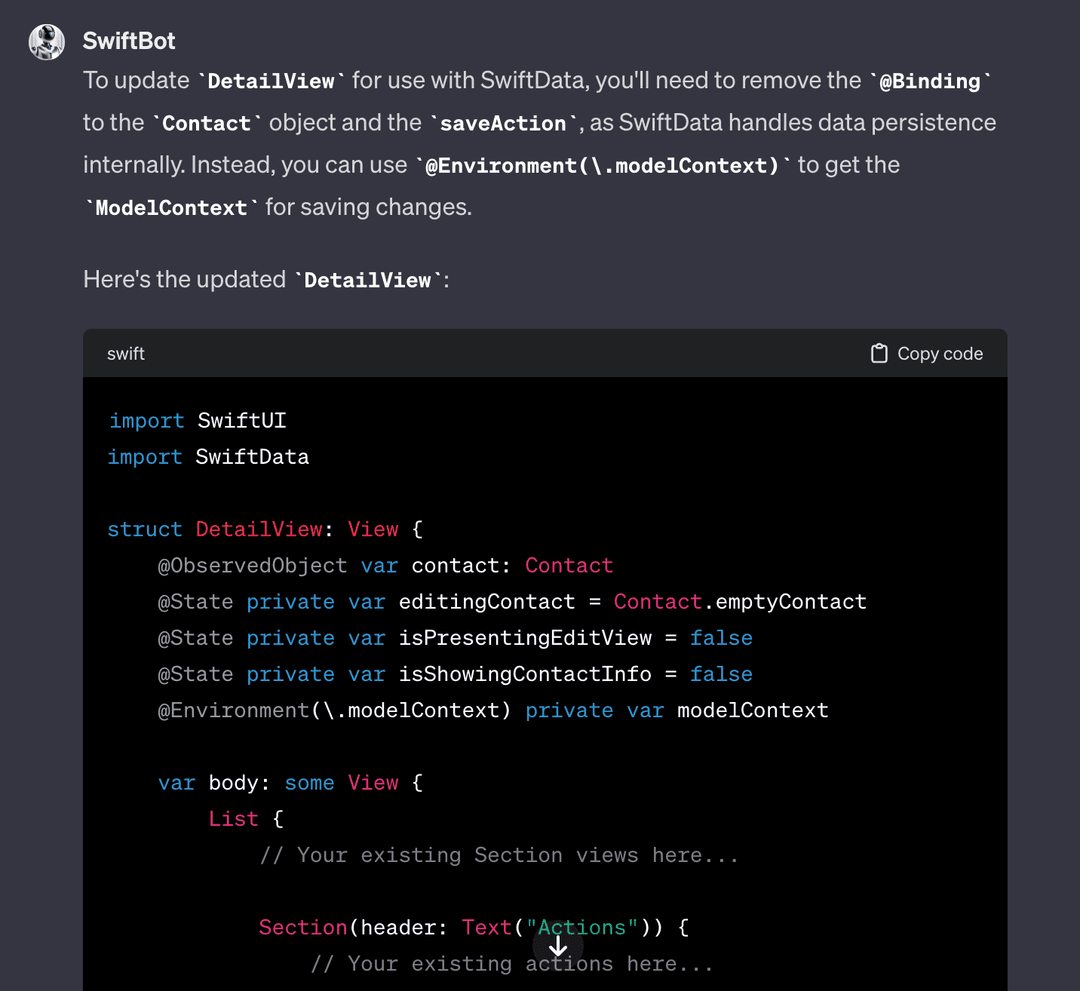
Task: Click the 'import SwiftUI' code line
Action: (198, 420)
